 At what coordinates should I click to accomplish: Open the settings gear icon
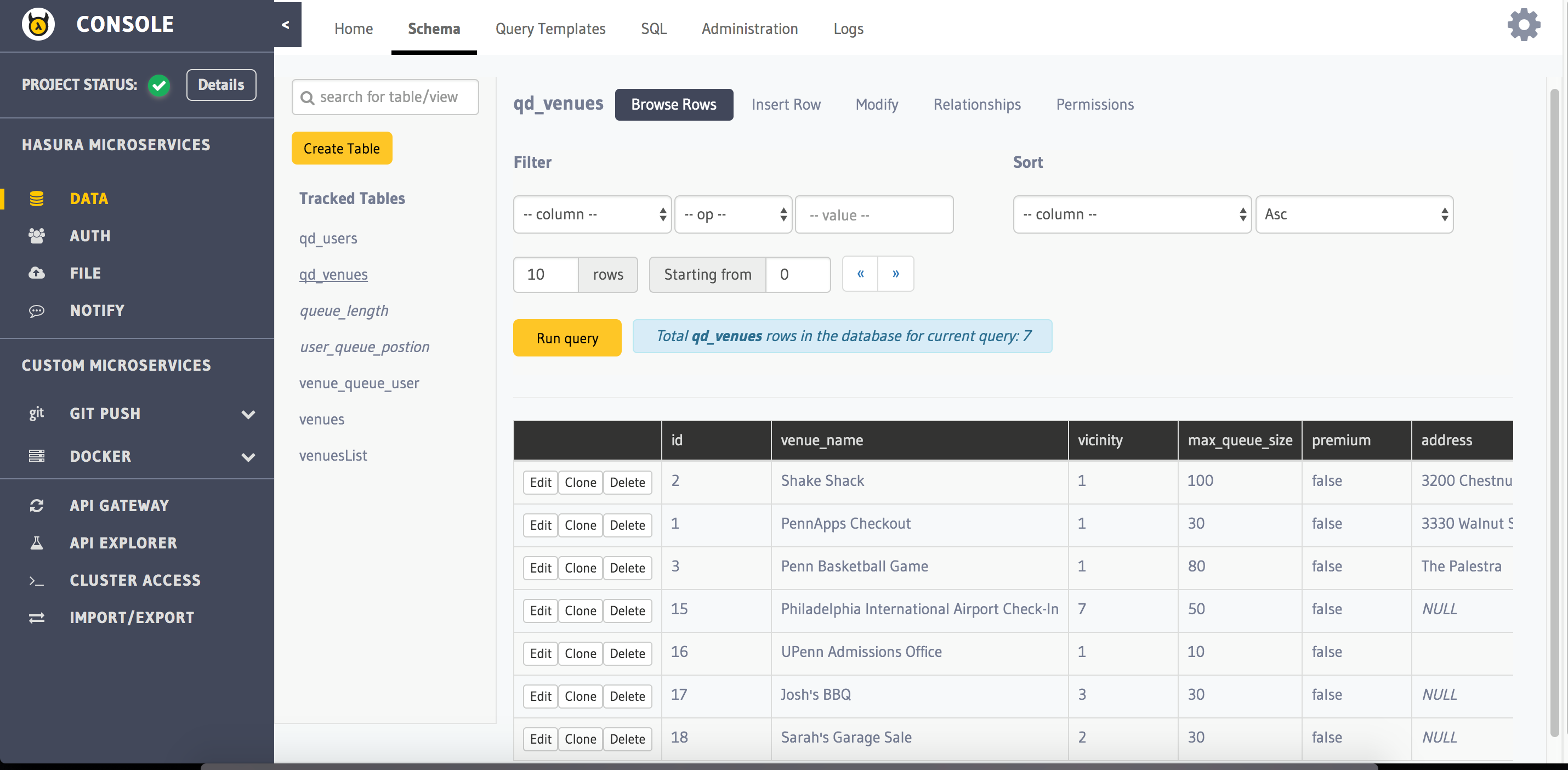click(x=1523, y=25)
